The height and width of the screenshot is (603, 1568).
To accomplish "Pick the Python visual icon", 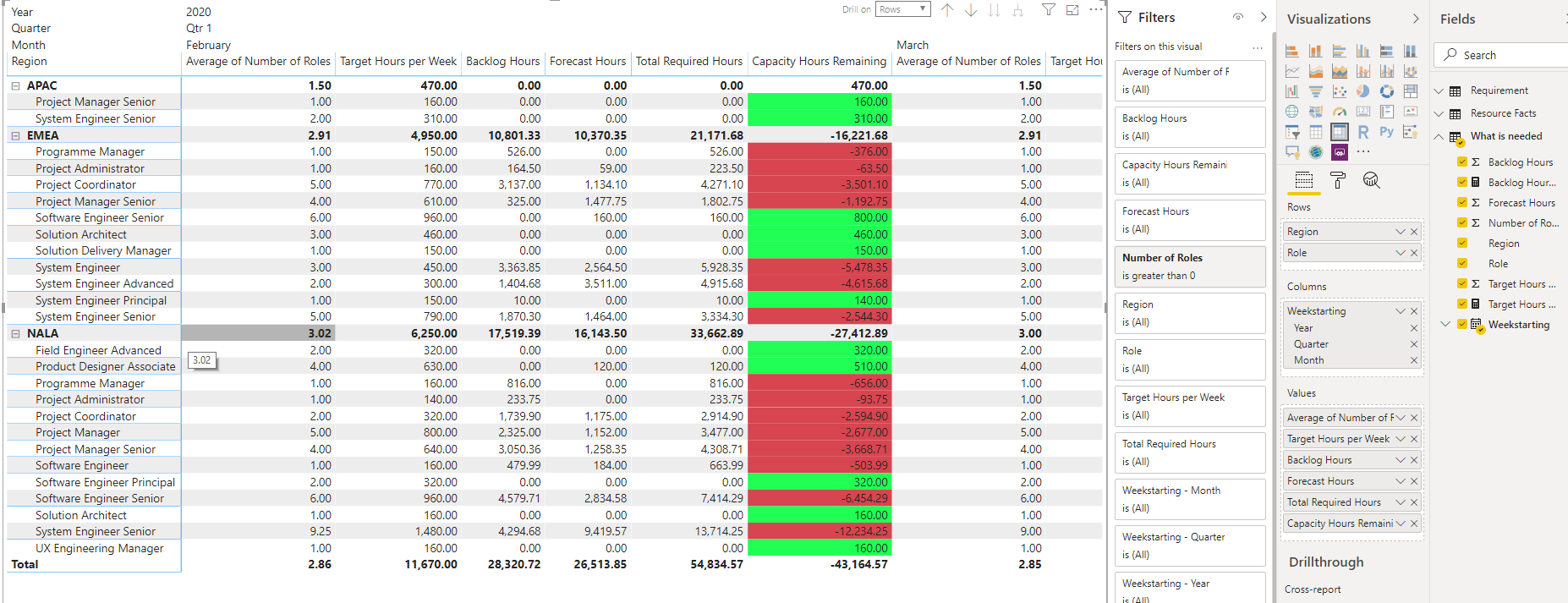I will [1386, 131].
